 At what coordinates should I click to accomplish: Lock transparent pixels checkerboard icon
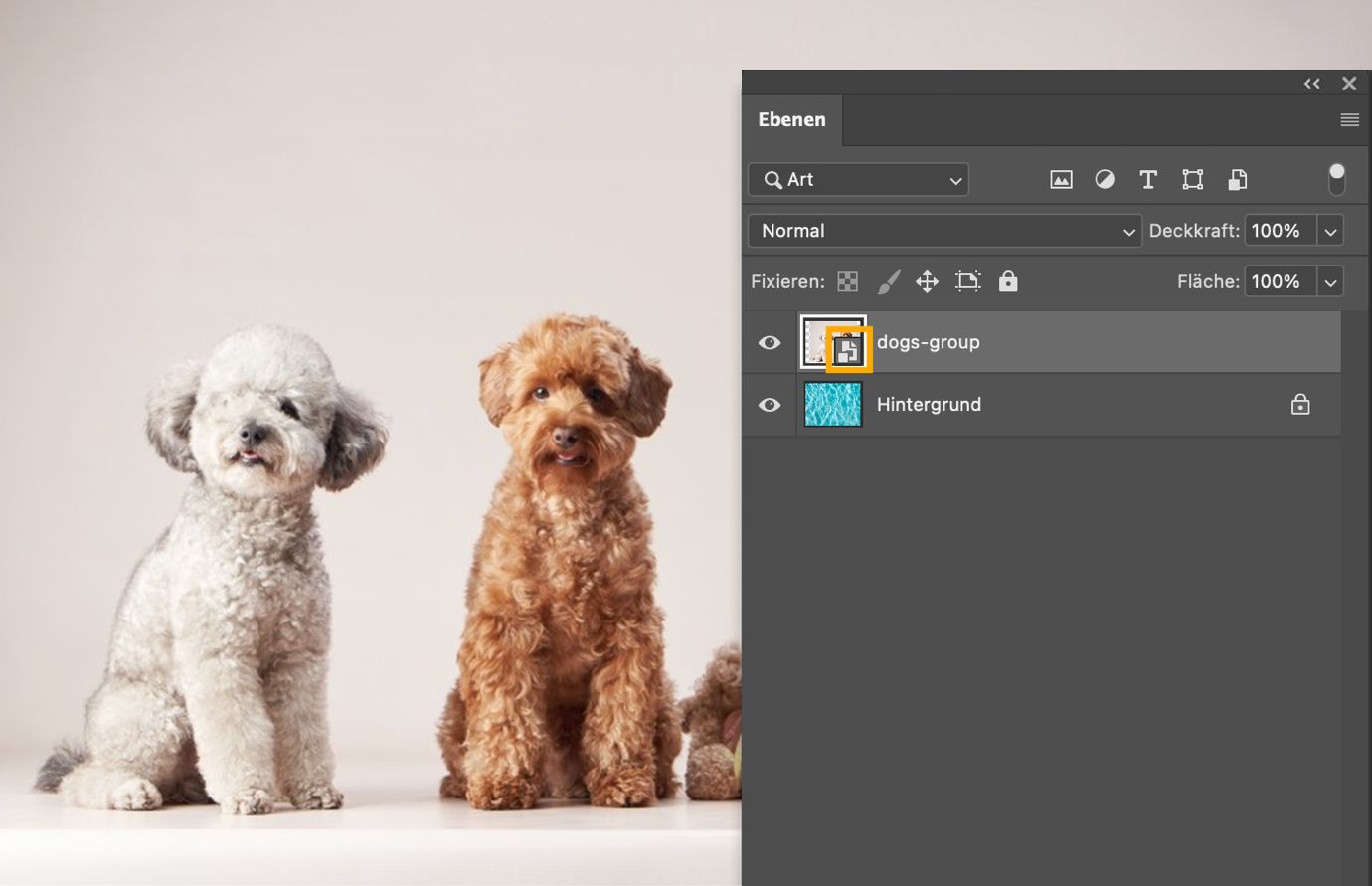tap(847, 282)
